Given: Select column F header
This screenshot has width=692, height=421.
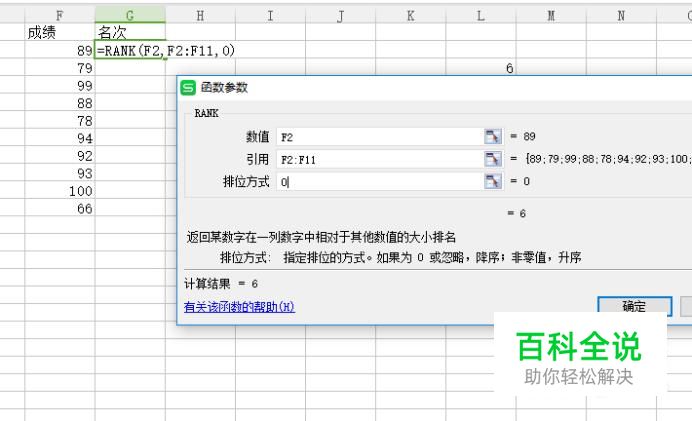Looking at the screenshot, I should (x=60, y=16).
